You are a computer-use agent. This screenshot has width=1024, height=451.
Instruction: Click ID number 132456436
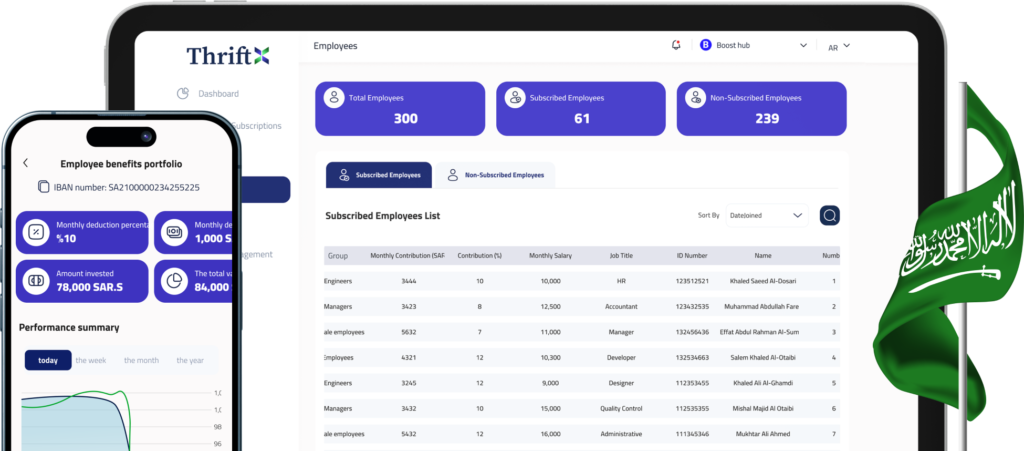tap(692, 332)
